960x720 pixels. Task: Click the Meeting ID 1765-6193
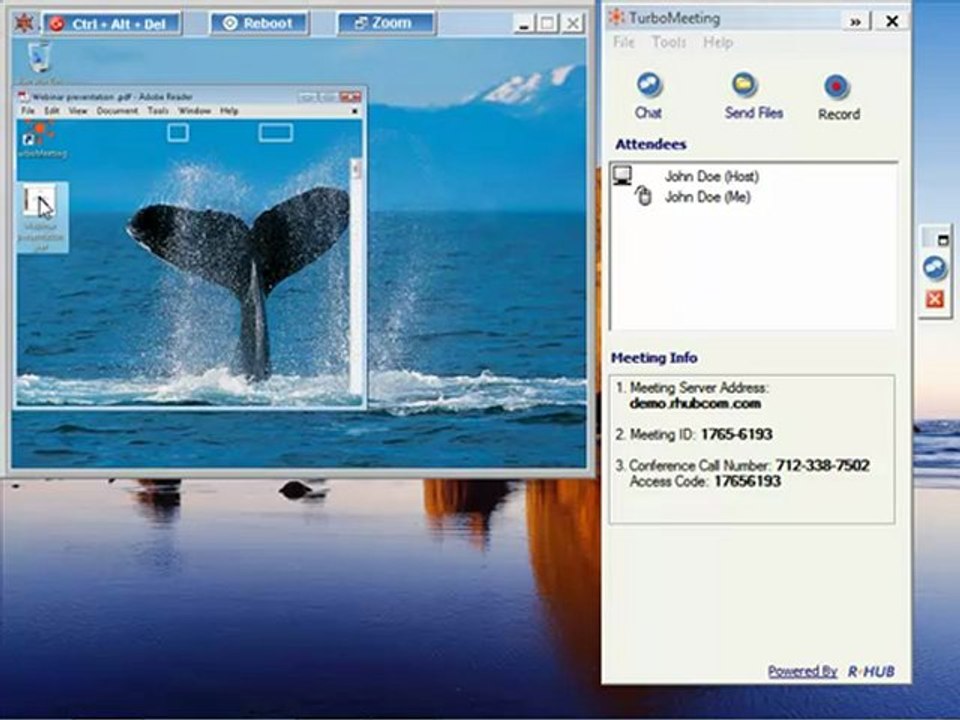point(736,434)
